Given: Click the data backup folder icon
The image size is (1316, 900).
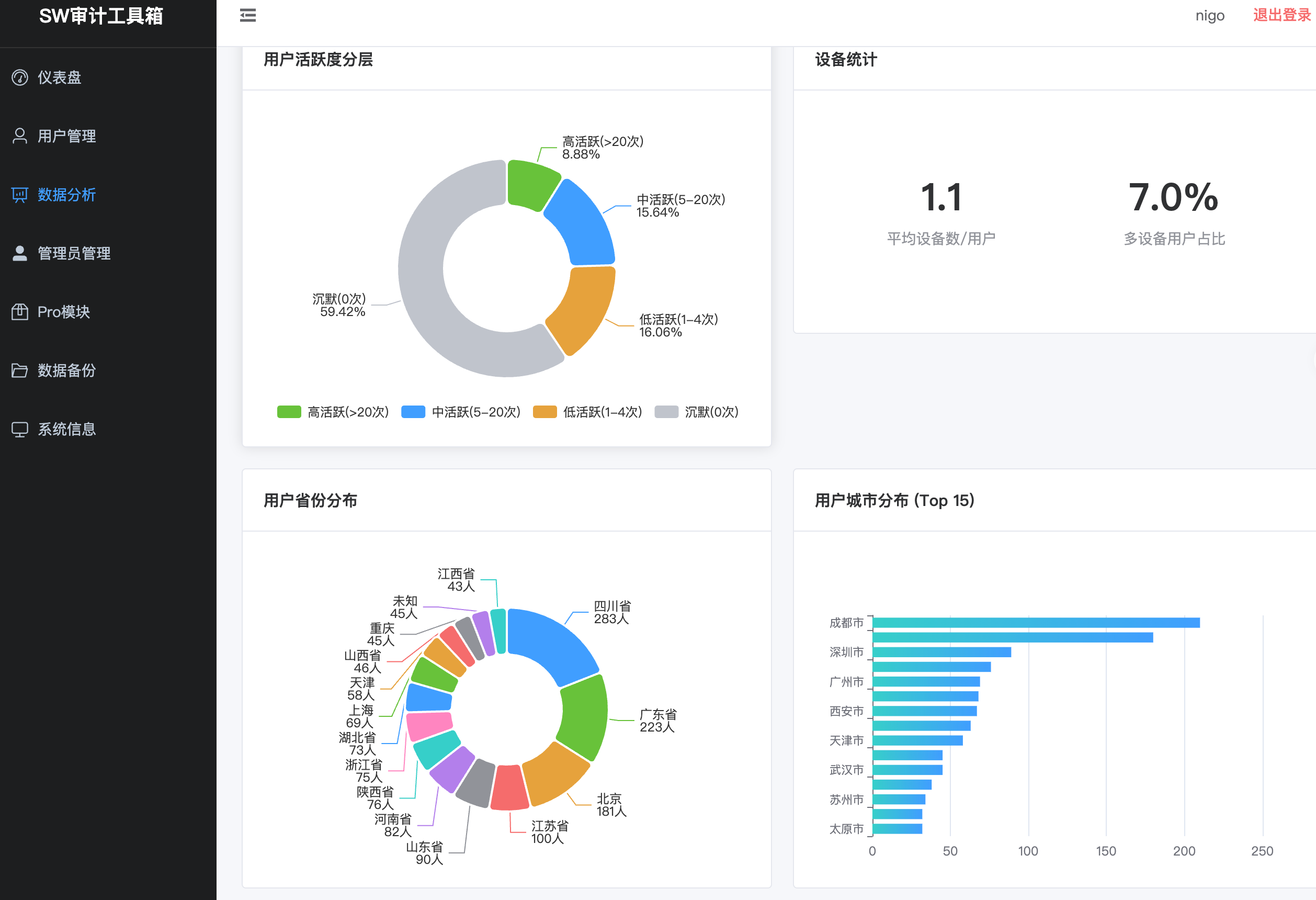Looking at the screenshot, I should click(20, 370).
